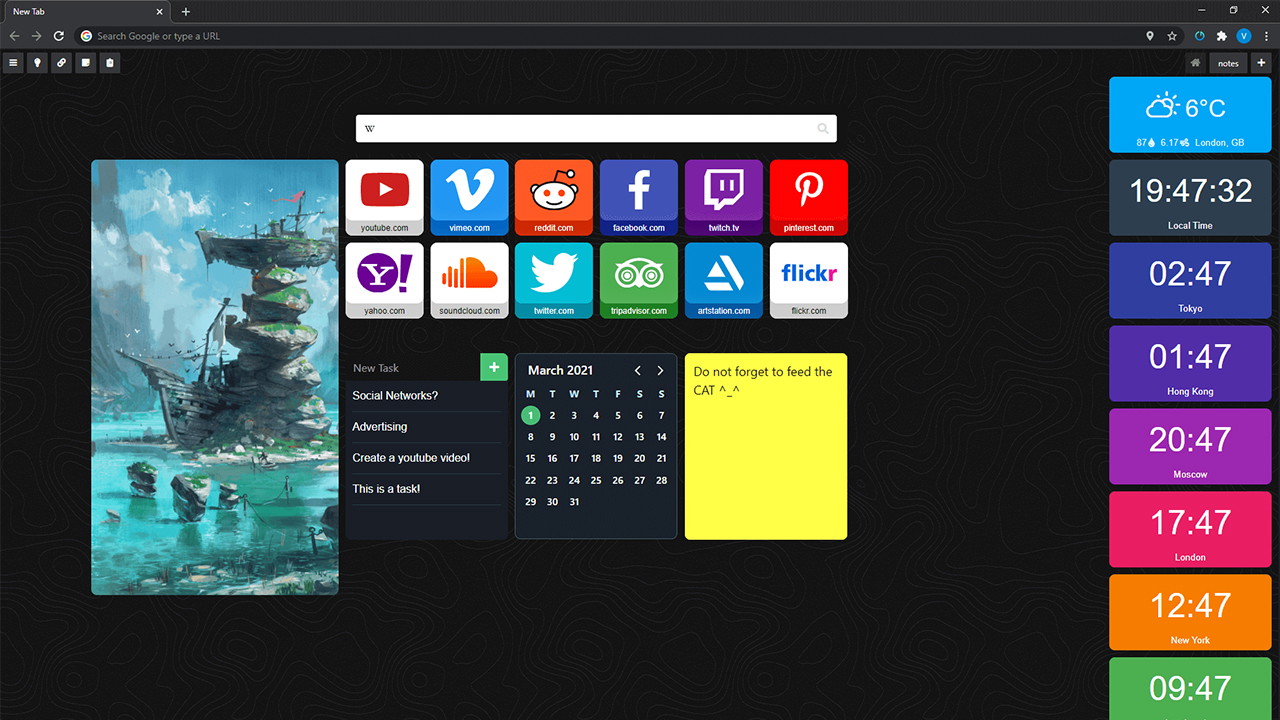Open the Twitter shortcut tile

pyautogui.click(x=553, y=281)
